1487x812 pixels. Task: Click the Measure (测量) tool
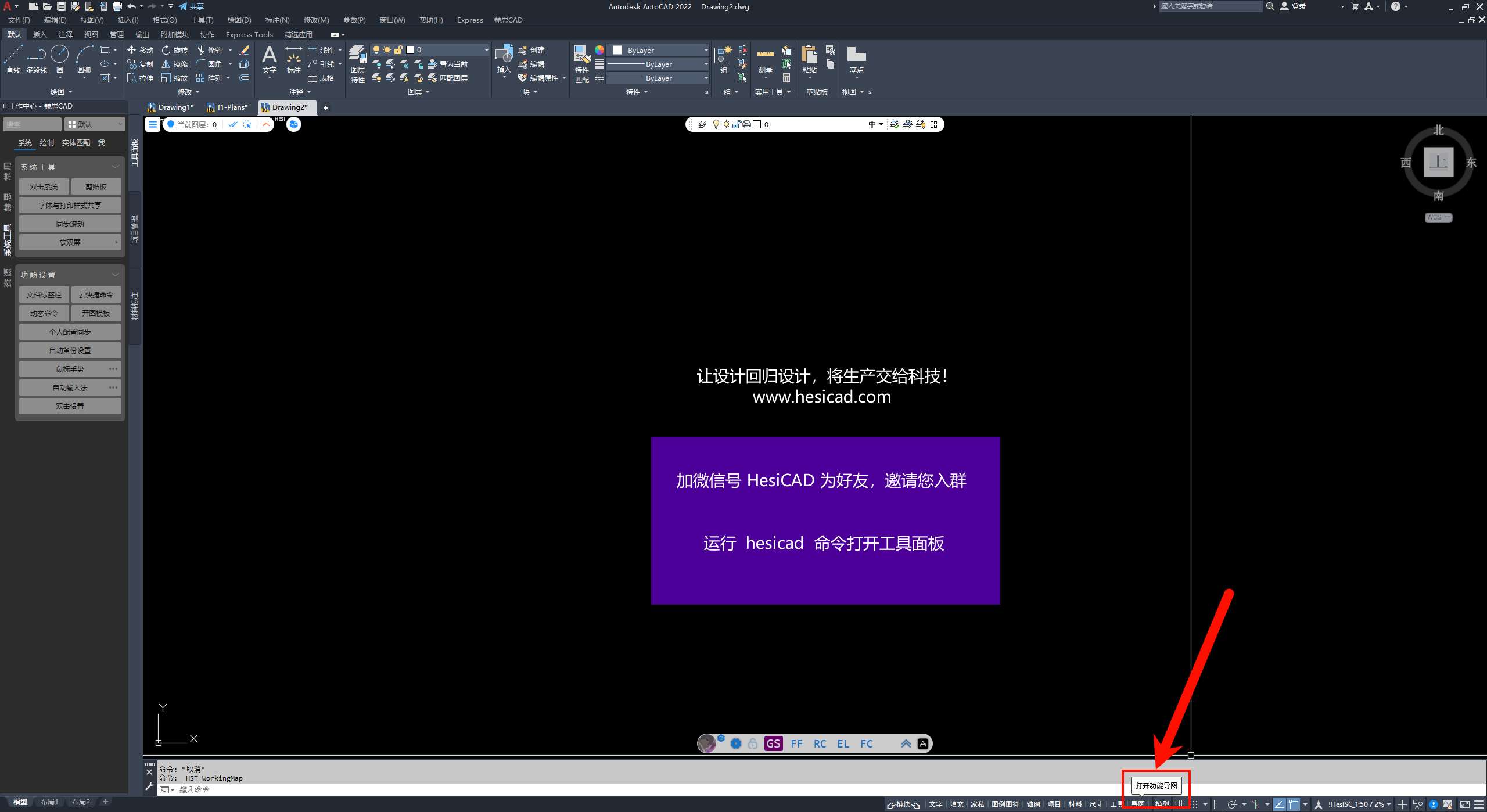coord(766,61)
